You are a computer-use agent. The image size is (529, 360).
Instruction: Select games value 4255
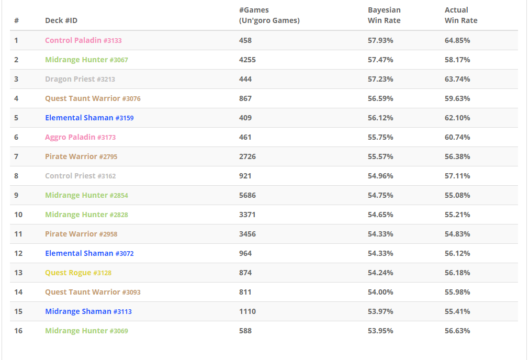pos(247,60)
